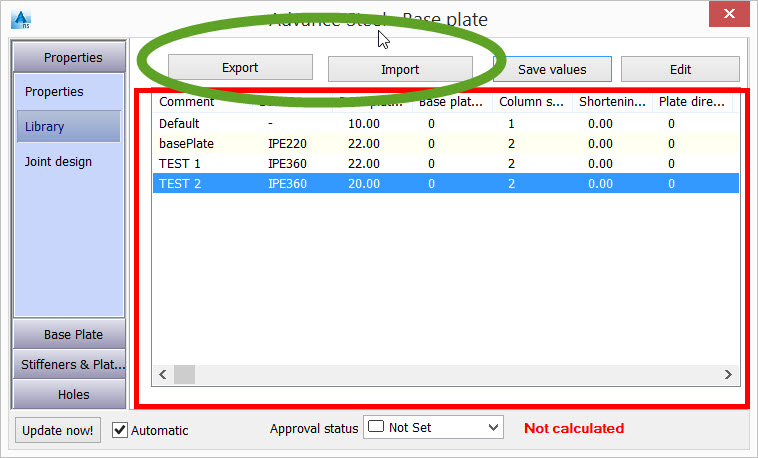Click the Export button
This screenshot has width=758, height=458.
click(240, 67)
